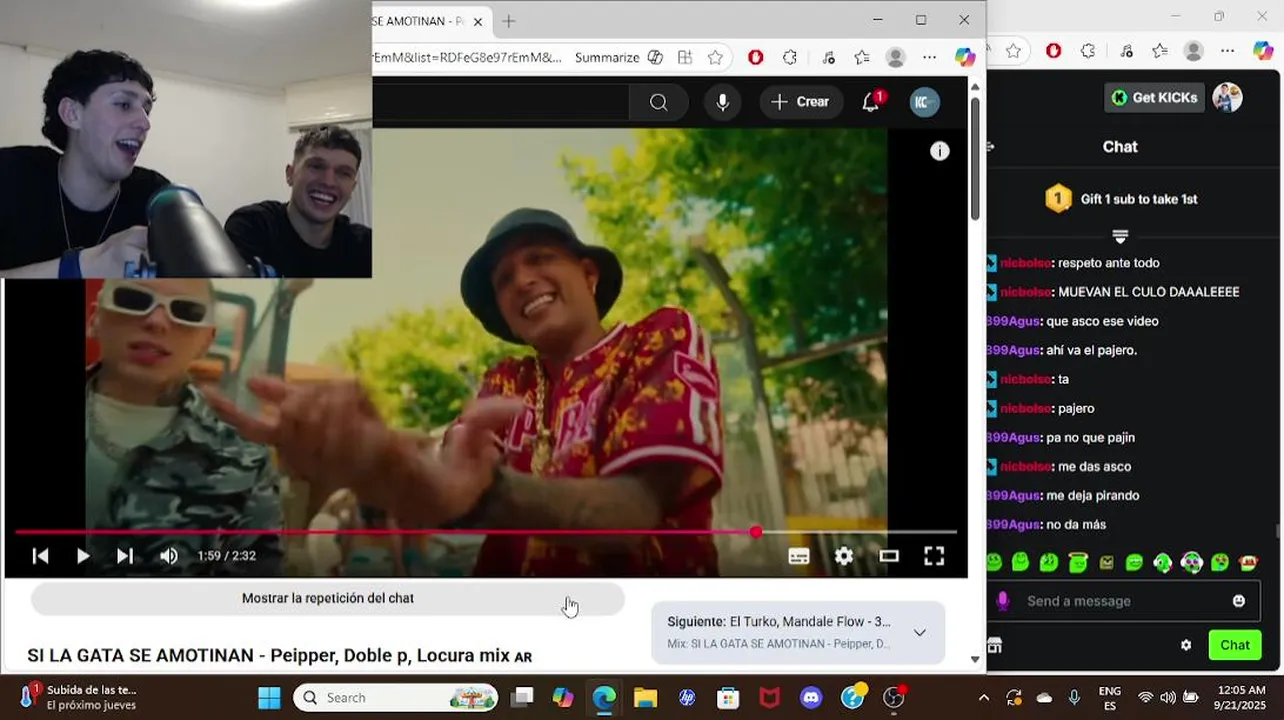Open the taskbar clock and date

1242,697
